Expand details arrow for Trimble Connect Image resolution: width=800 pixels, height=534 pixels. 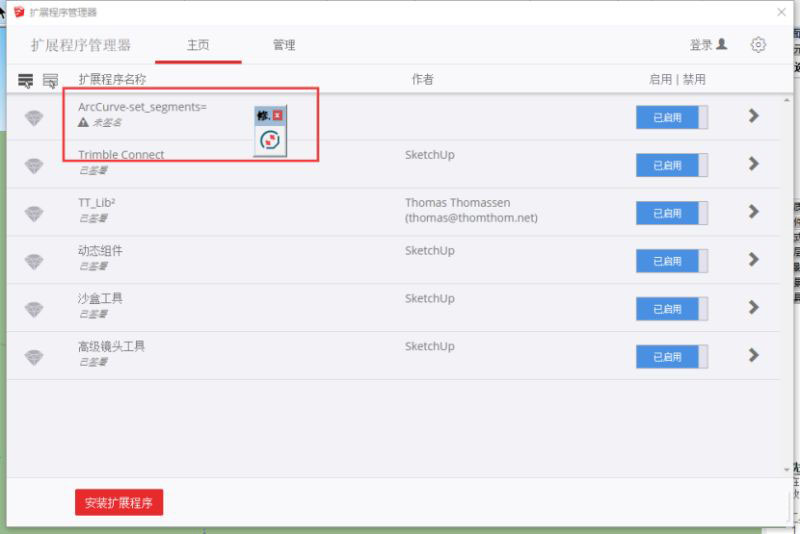tap(754, 164)
